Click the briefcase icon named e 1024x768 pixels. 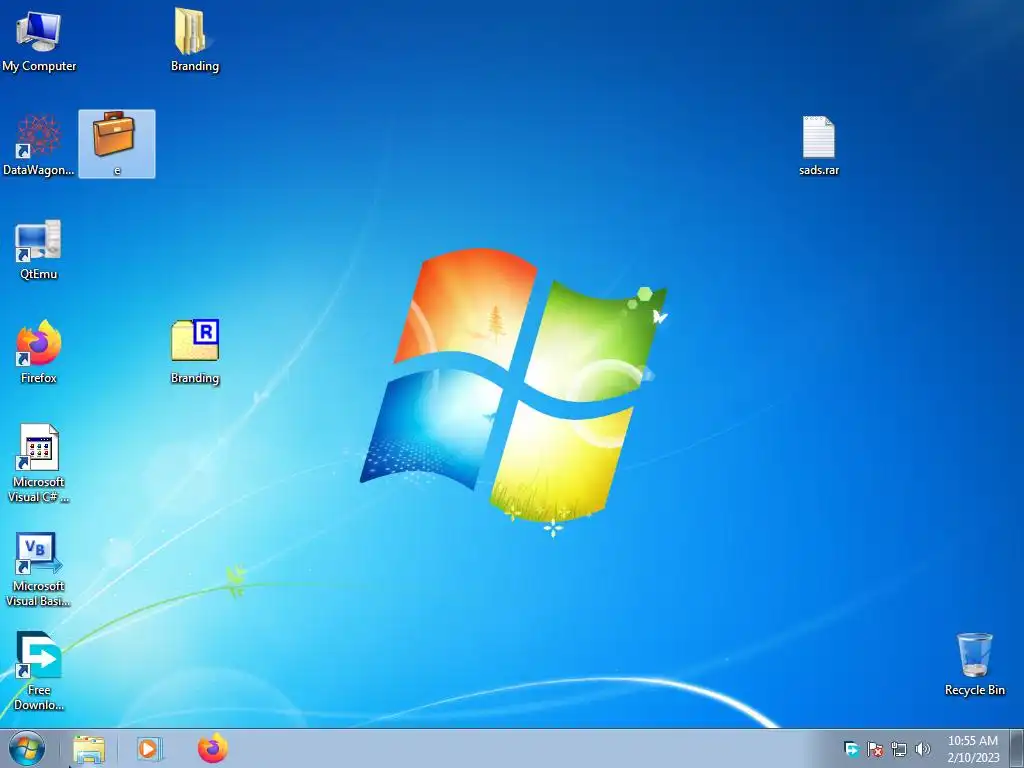tap(117, 144)
